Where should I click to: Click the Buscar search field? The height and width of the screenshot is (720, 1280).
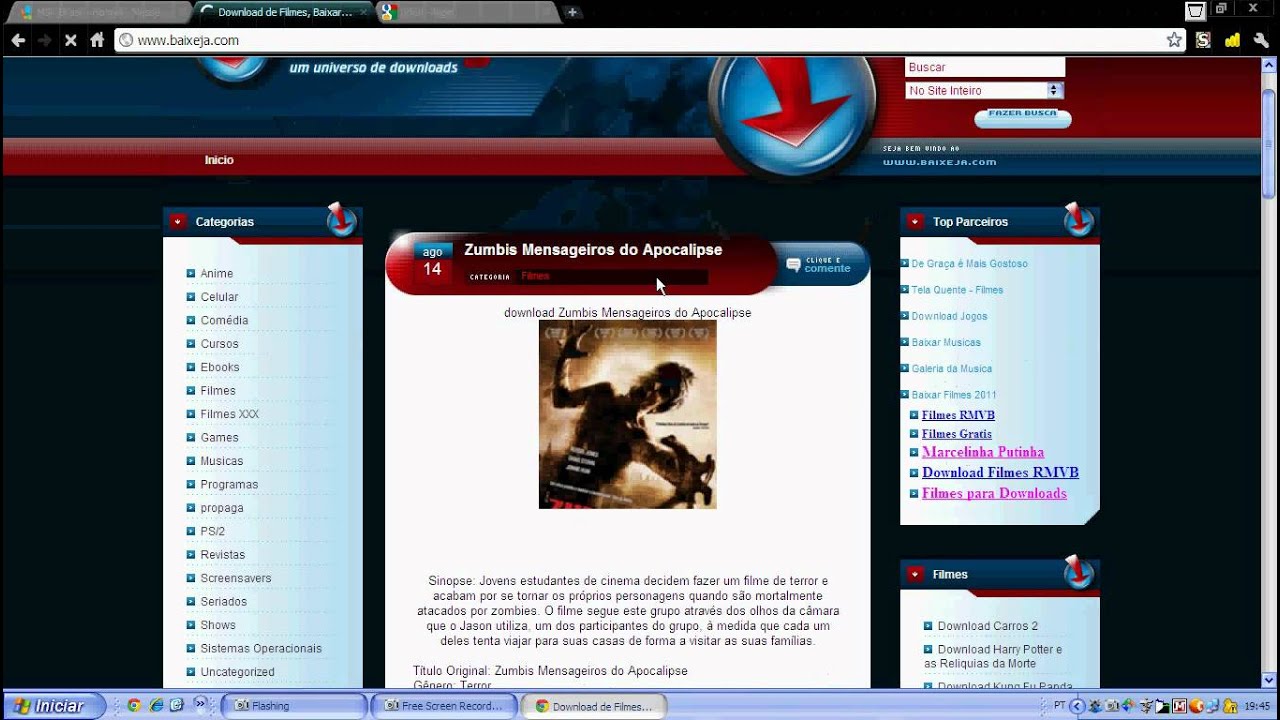pyautogui.click(x=985, y=67)
